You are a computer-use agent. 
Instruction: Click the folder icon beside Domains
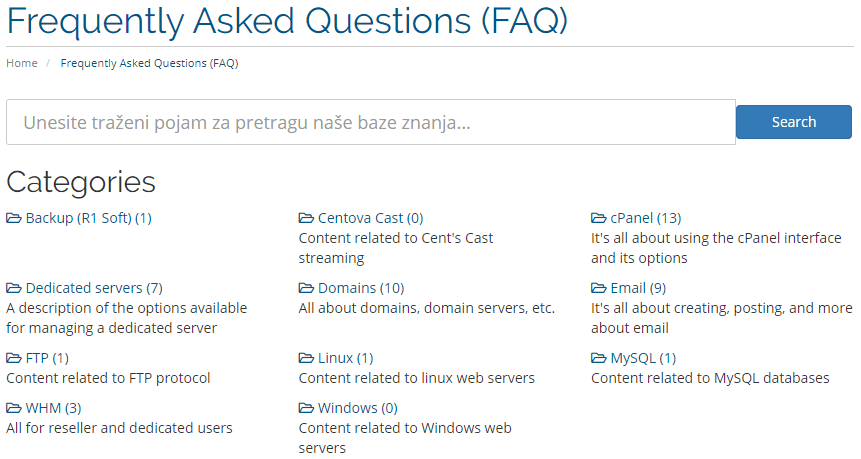pyautogui.click(x=306, y=288)
